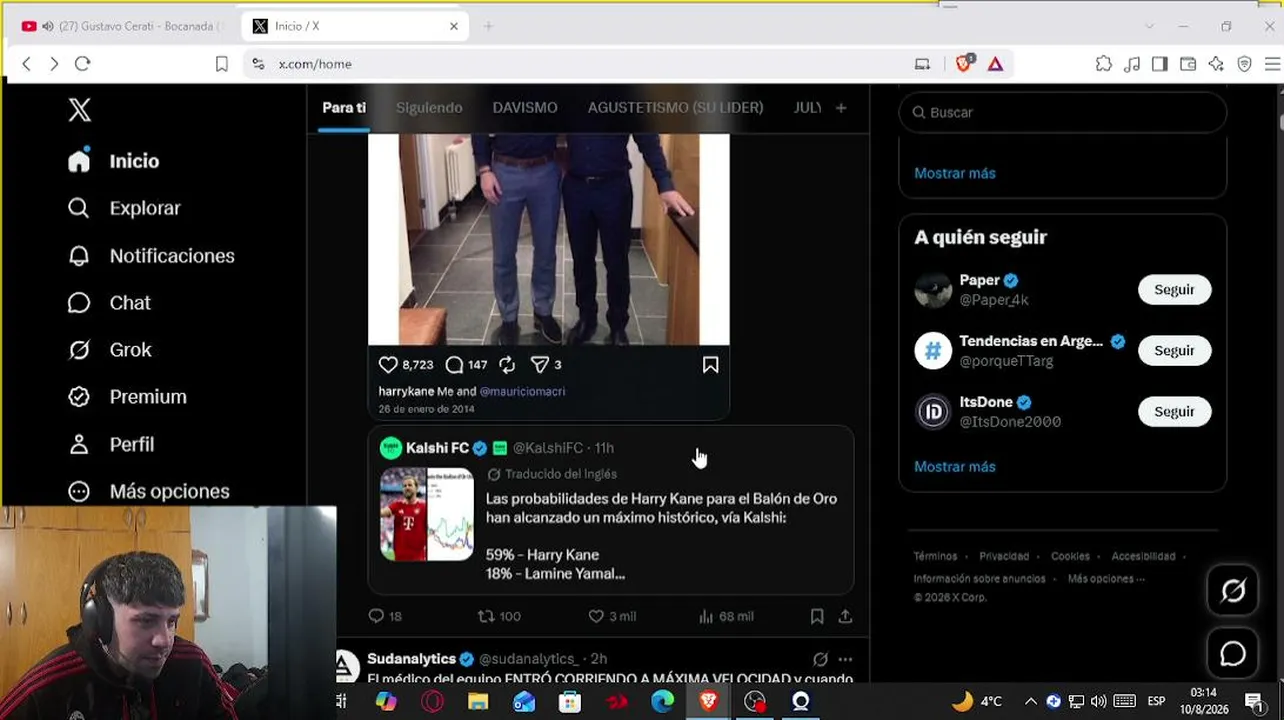Open the more menu on the Sudanalytics post
Screen dimensions: 1284x720
point(846,659)
